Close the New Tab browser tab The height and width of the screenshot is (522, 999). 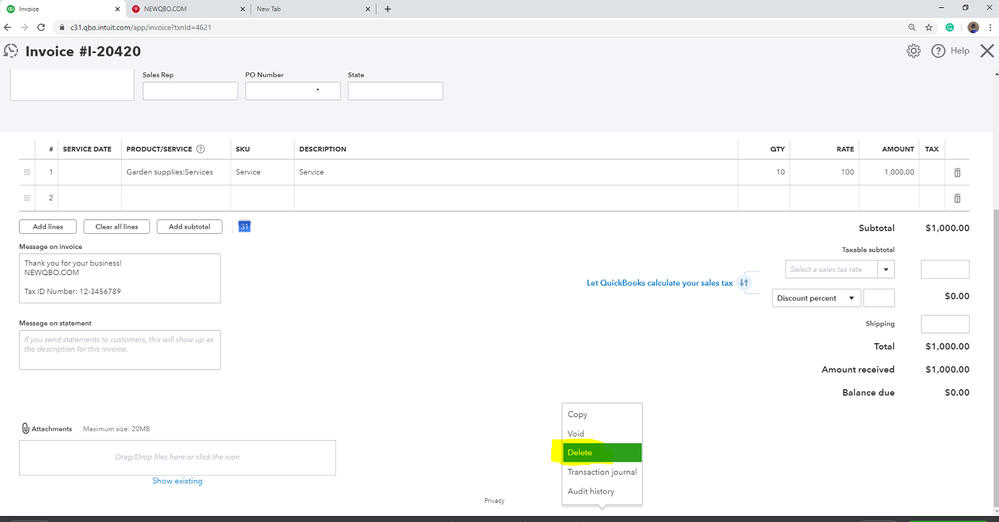click(368, 9)
